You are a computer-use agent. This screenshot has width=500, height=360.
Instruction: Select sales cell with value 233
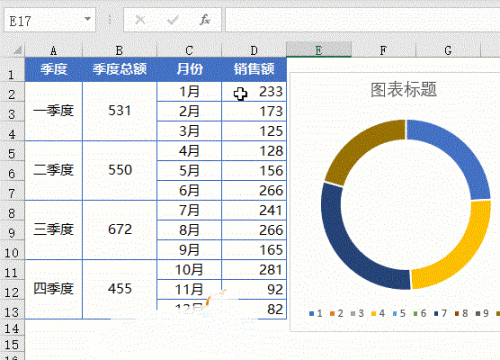tap(254, 91)
